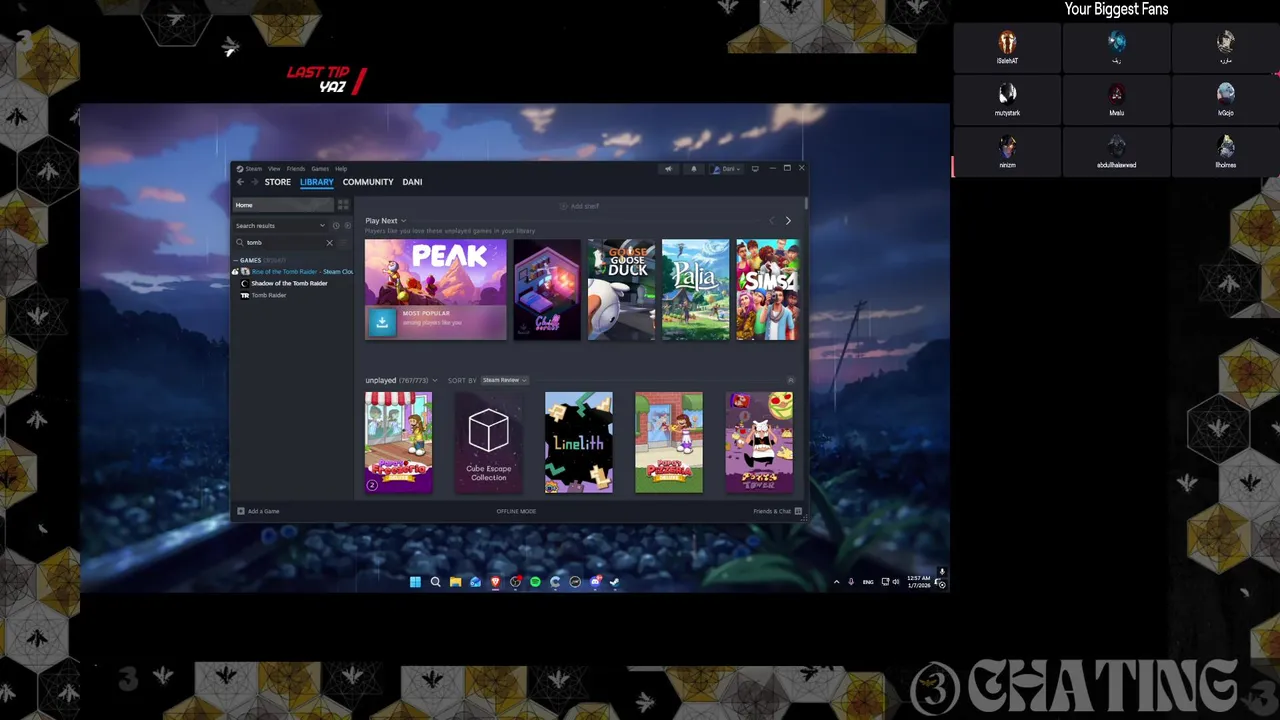Image resolution: width=1280 pixels, height=720 pixels.
Task: Open the Dani account dropdown
Action: pos(727,169)
